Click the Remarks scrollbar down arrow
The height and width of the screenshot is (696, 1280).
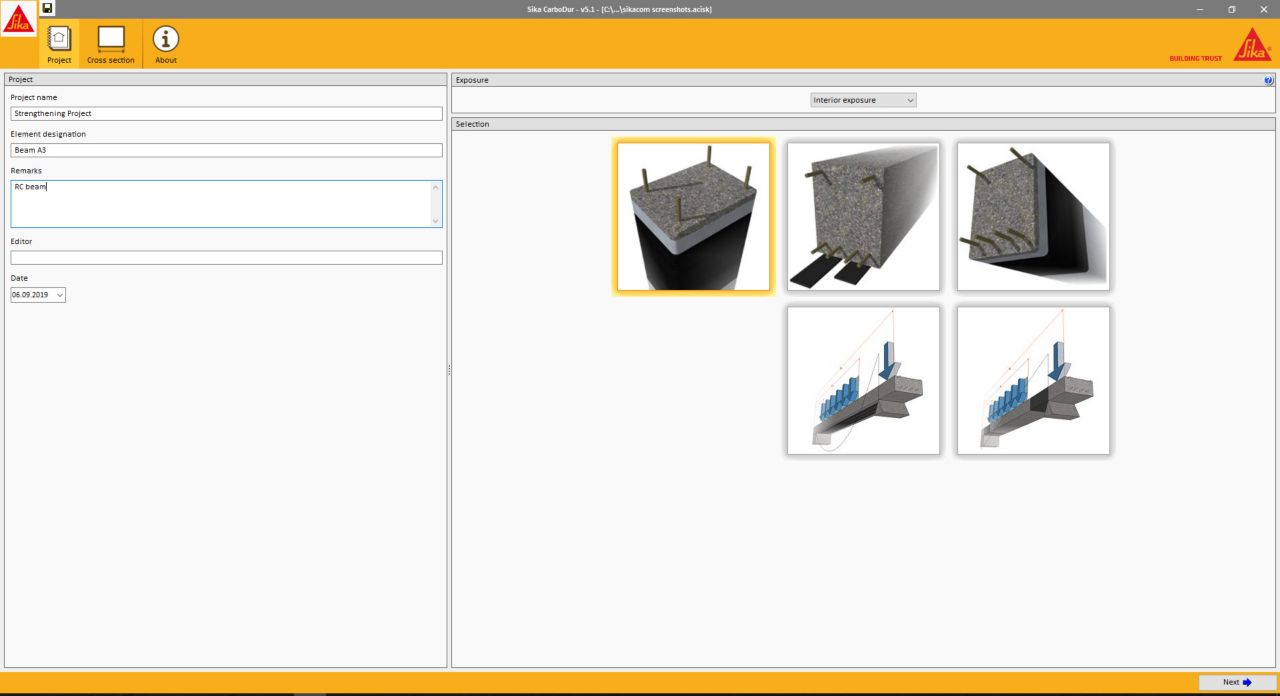click(x=435, y=221)
